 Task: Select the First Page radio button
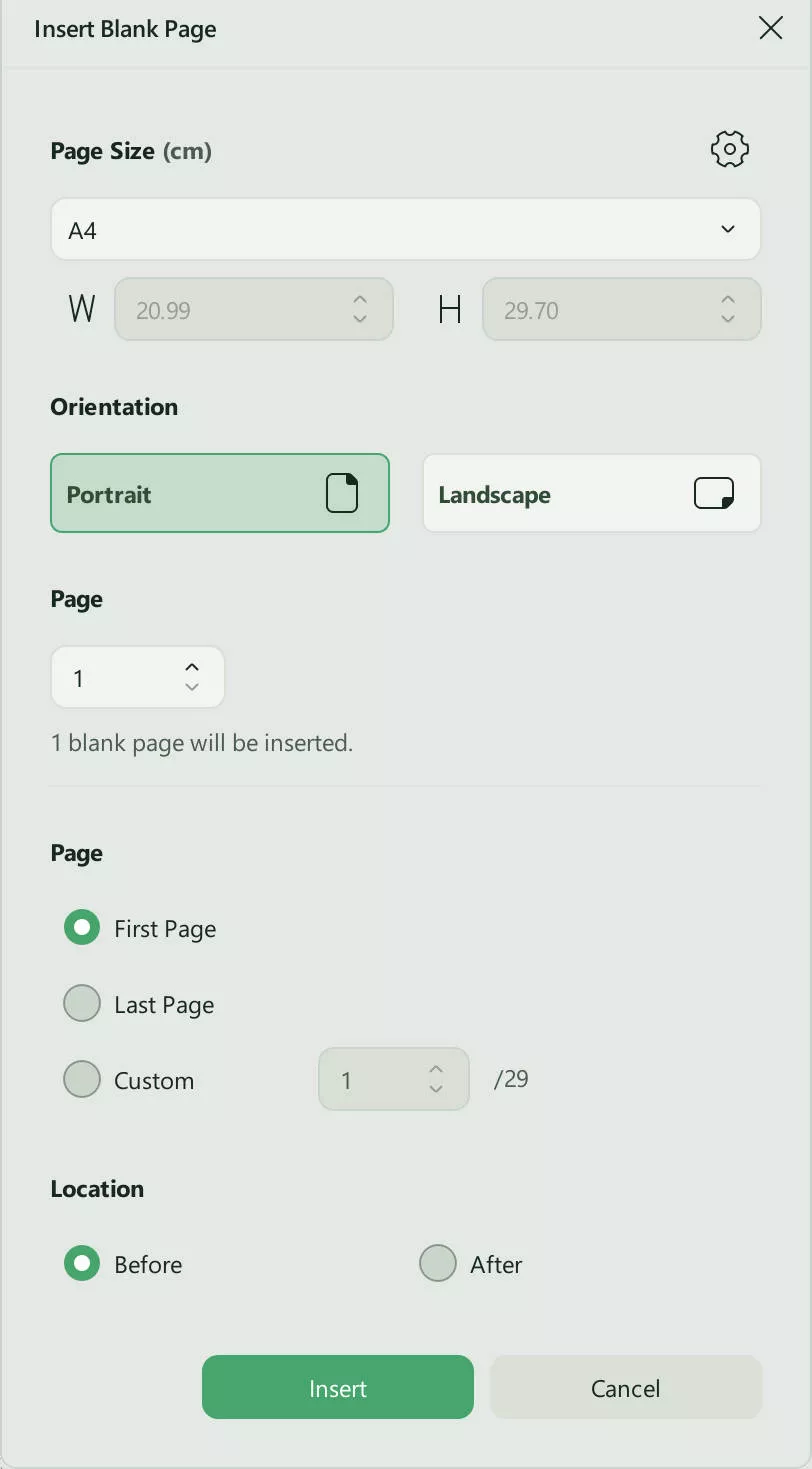tap(82, 927)
